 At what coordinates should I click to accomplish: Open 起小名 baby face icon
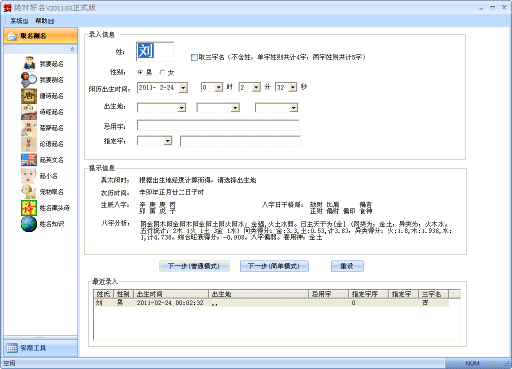[29, 176]
